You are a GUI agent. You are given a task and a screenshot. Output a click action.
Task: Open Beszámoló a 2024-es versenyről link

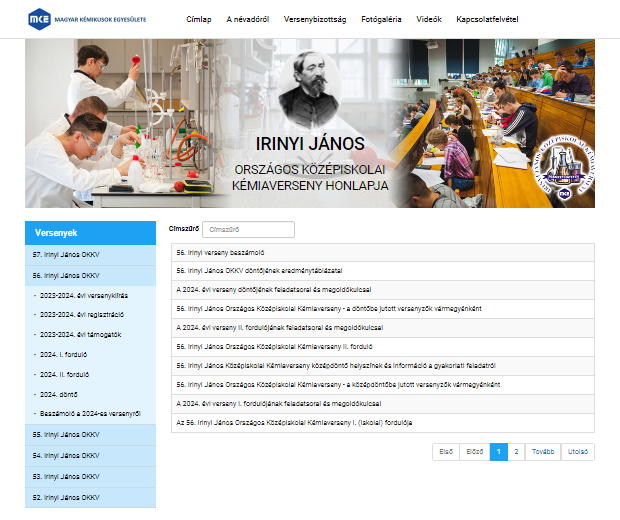(x=90, y=414)
